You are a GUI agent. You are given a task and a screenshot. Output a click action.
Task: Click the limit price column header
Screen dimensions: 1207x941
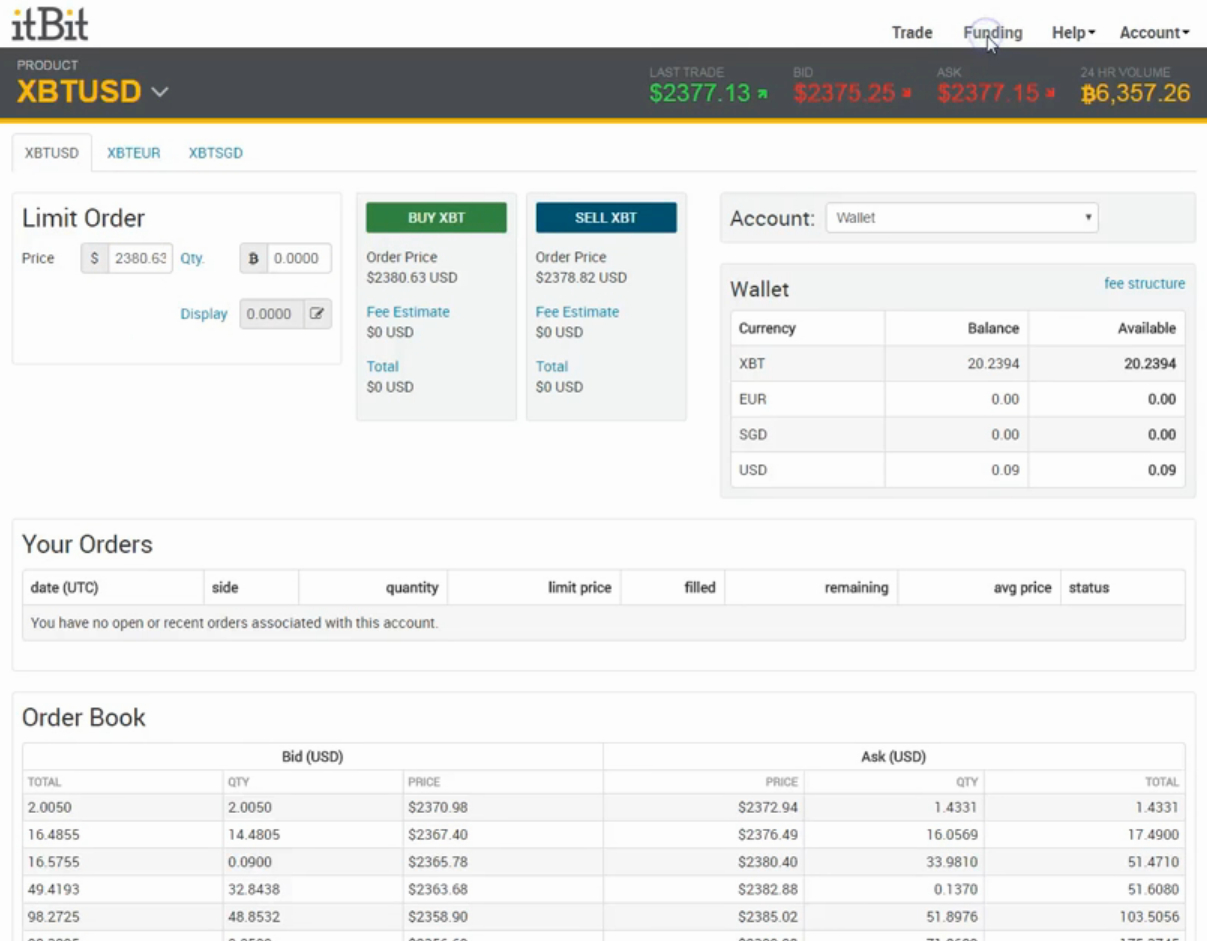pos(534,588)
